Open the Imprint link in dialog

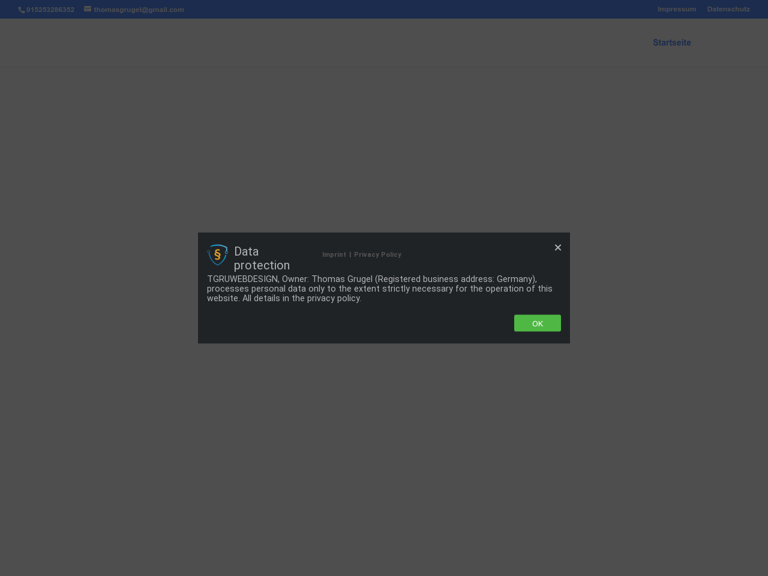(334, 255)
